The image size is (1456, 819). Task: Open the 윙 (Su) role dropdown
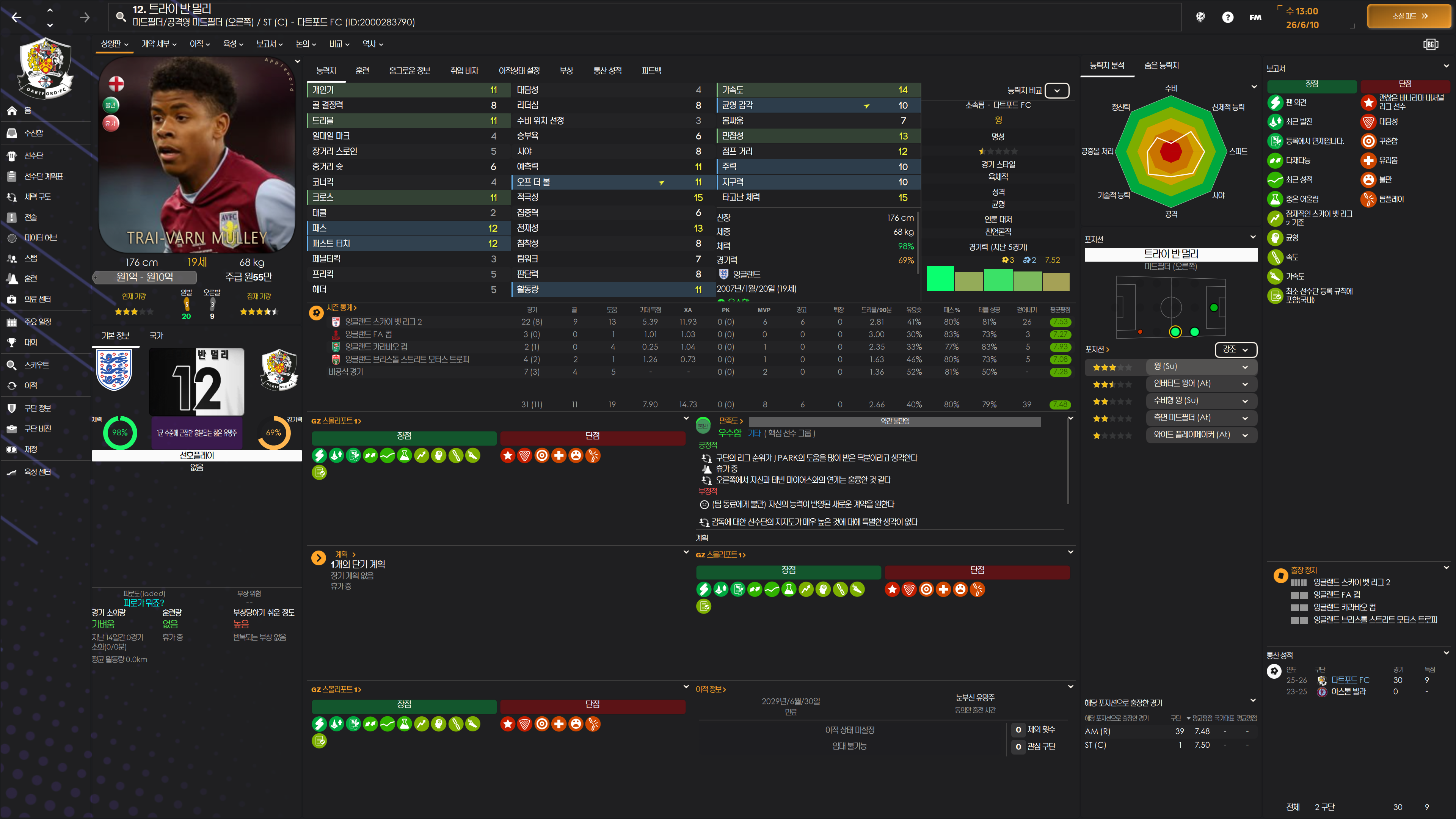tap(1201, 366)
